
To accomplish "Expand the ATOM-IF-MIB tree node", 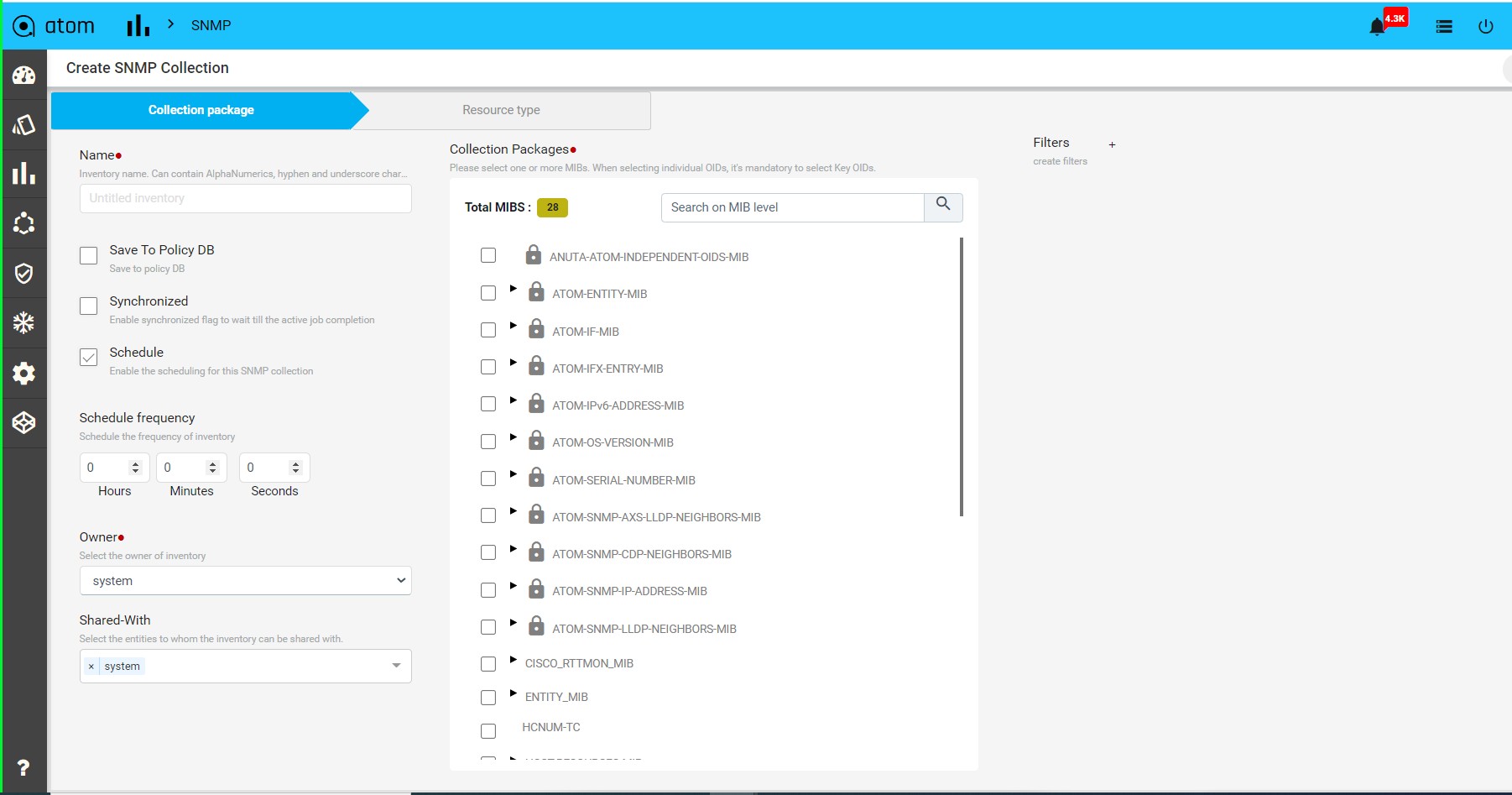I will coord(514,326).
